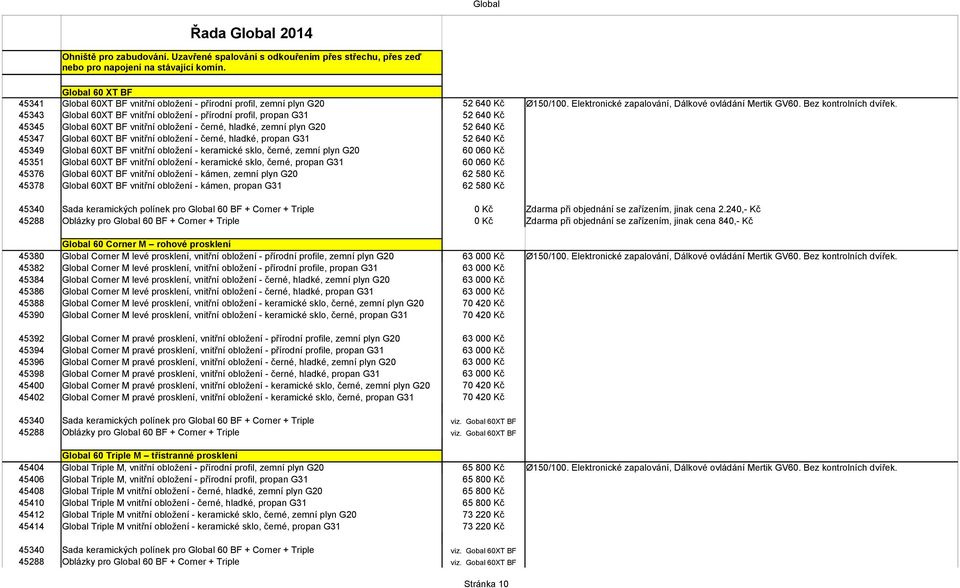The height and width of the screenshot is (588, 960).
Task: Select product code 45380
Action: (x=31, y=257)
